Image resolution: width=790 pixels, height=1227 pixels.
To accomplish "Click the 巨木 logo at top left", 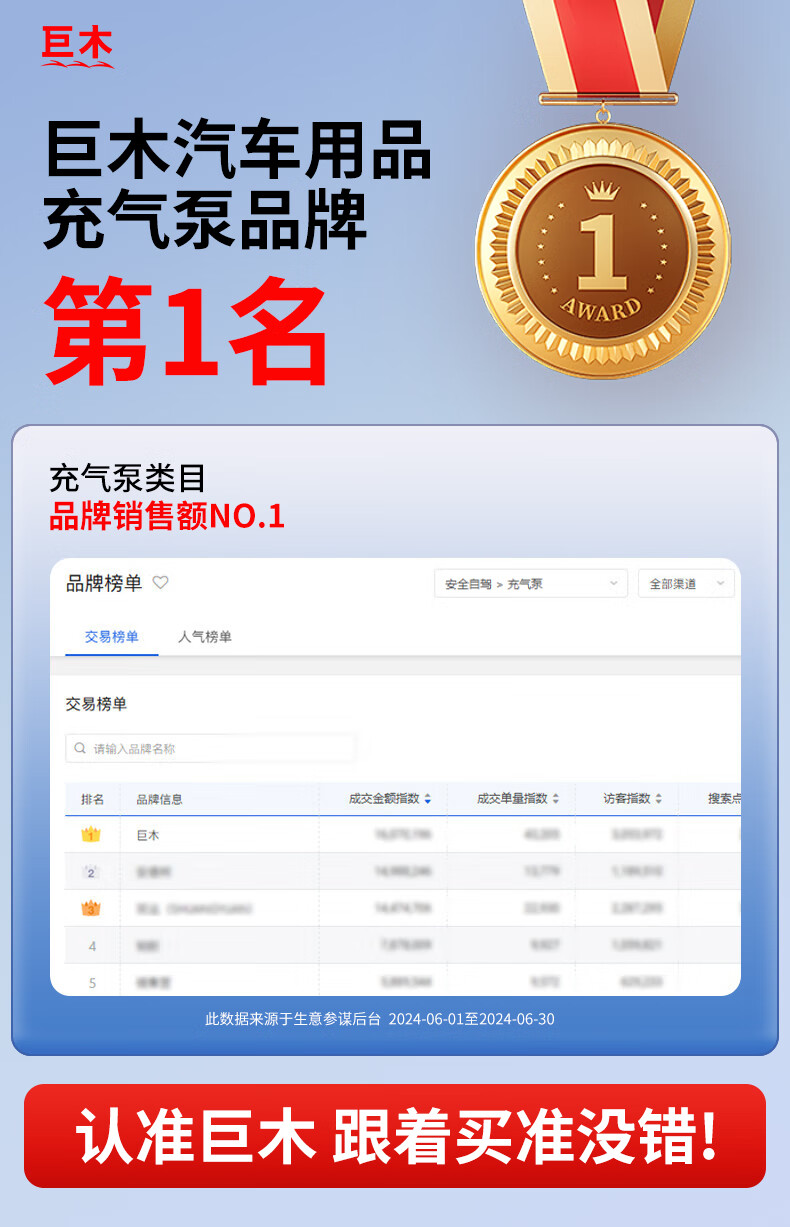I will 77,46.
